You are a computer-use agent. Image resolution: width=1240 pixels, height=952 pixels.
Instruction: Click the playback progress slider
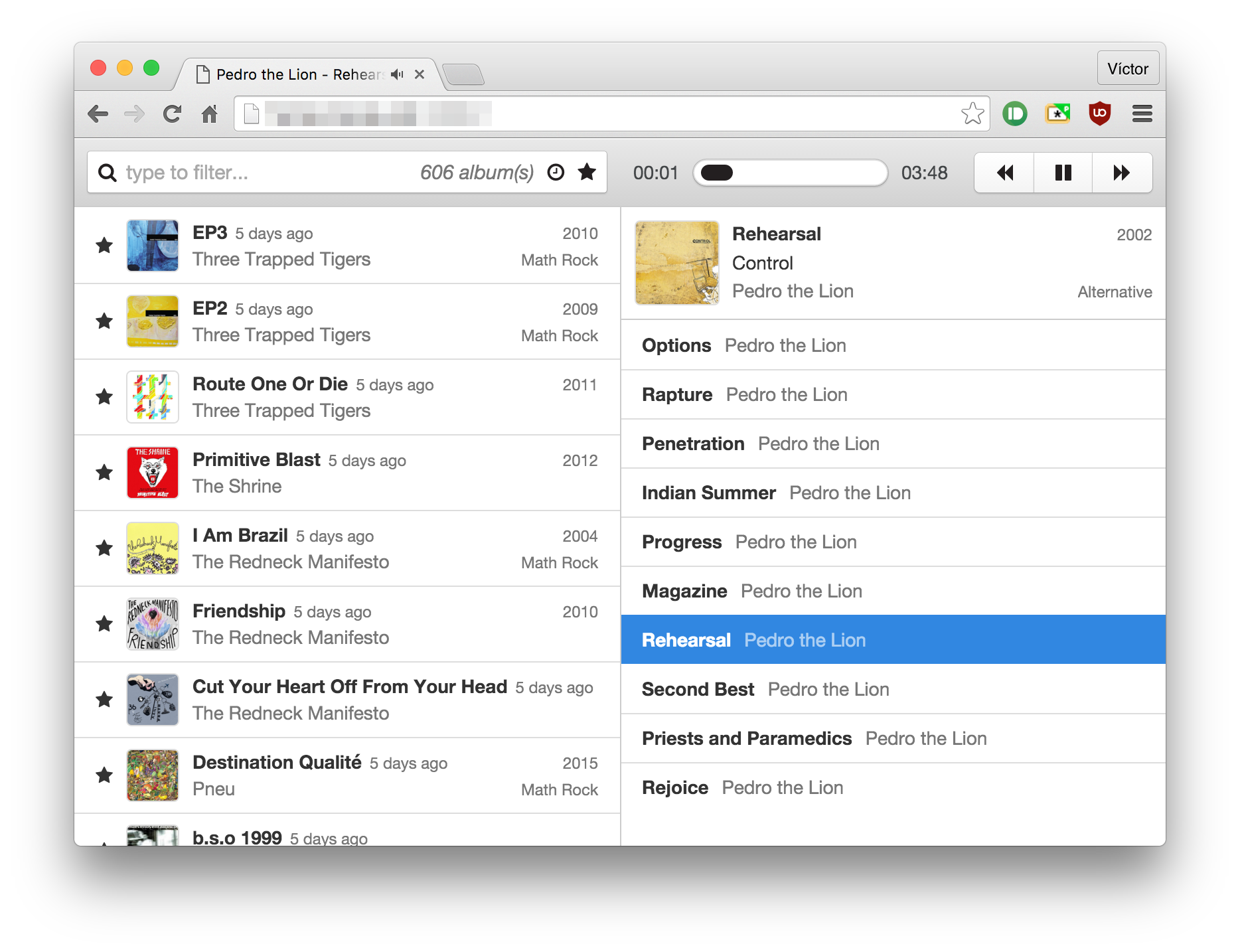point(790,173)
